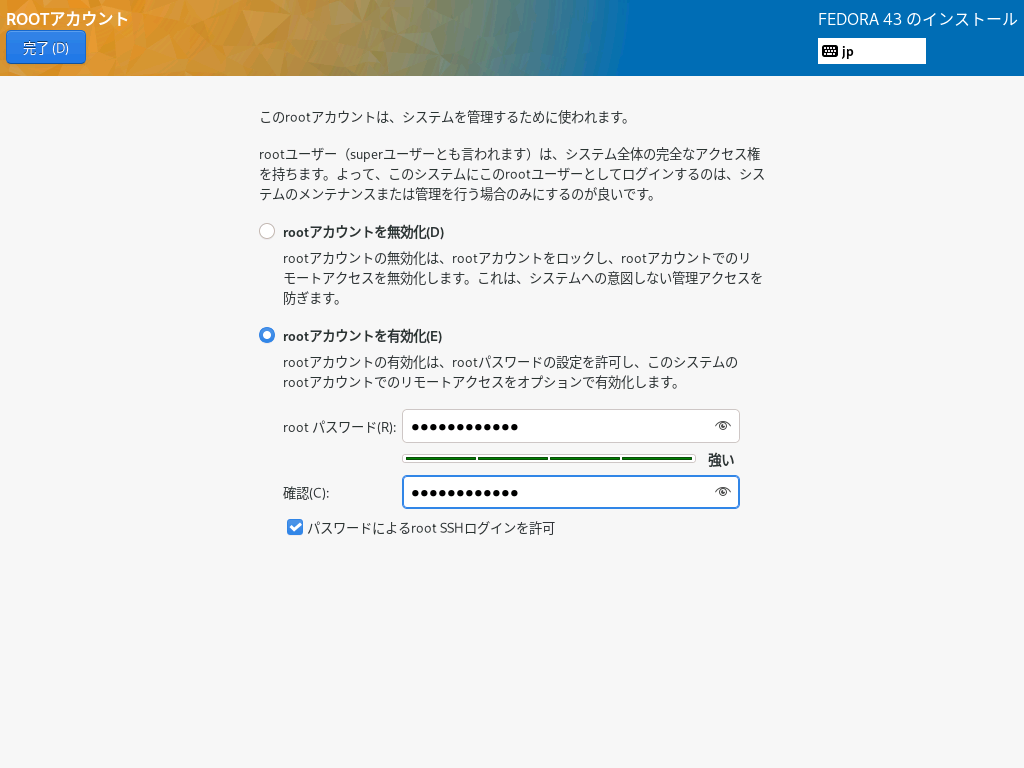The height and width of the screenshot is (768, 1024).
Task: Reveal confirmation password with eye icon
Action: click(723, 492)
